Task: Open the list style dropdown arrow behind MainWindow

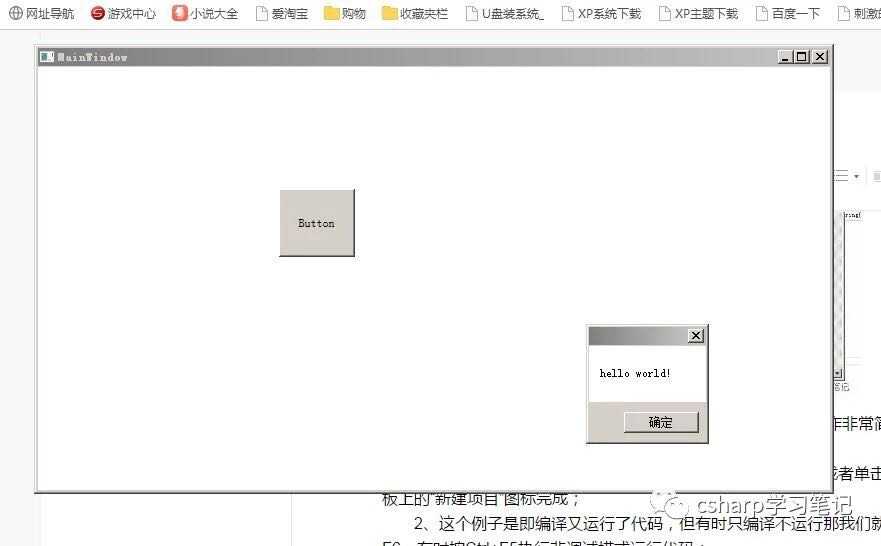Action: click(856, 176)
